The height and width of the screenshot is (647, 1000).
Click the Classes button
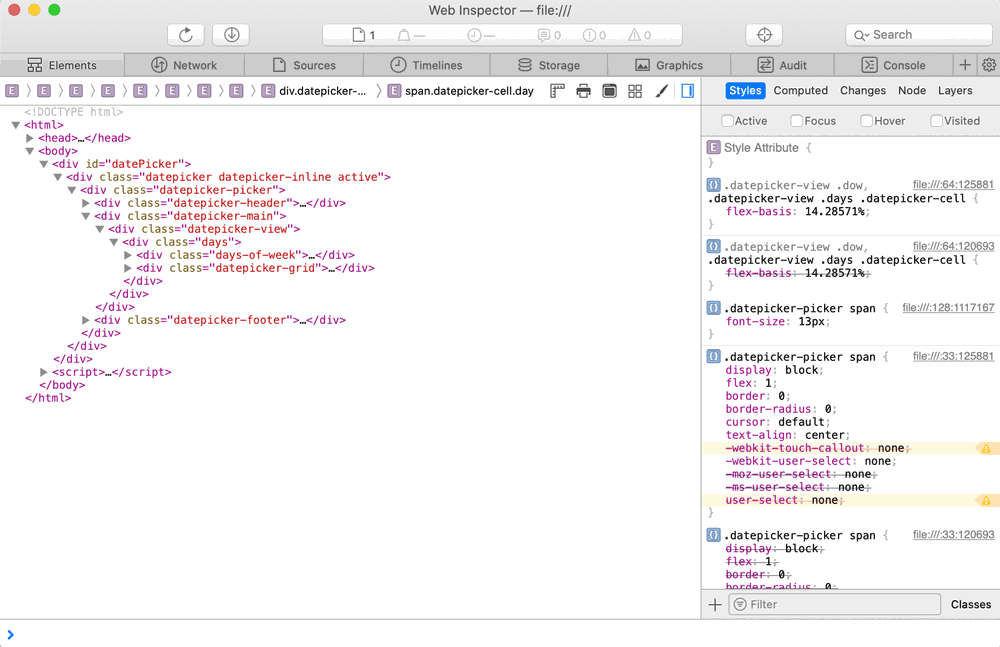pyautogui.click(x=971, y=604)
